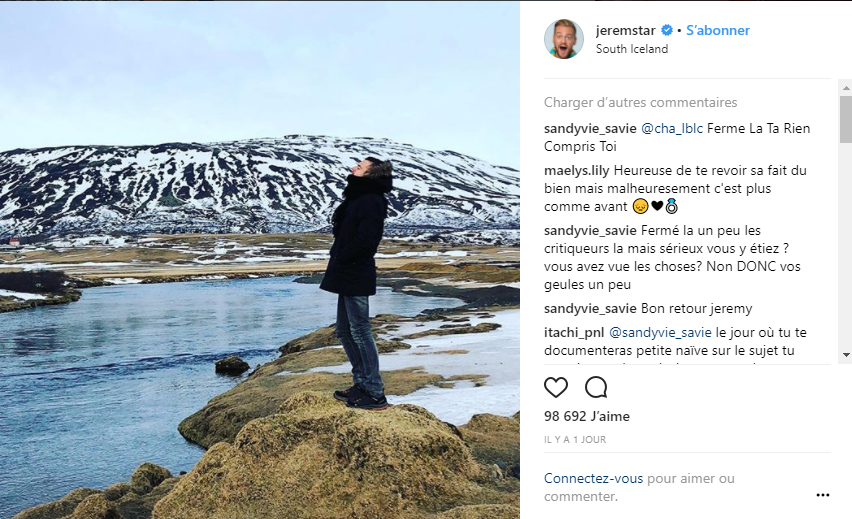Open comments with the speech bubble icon
The height and width of the screenshot is (519, 852).
point(596,387)
